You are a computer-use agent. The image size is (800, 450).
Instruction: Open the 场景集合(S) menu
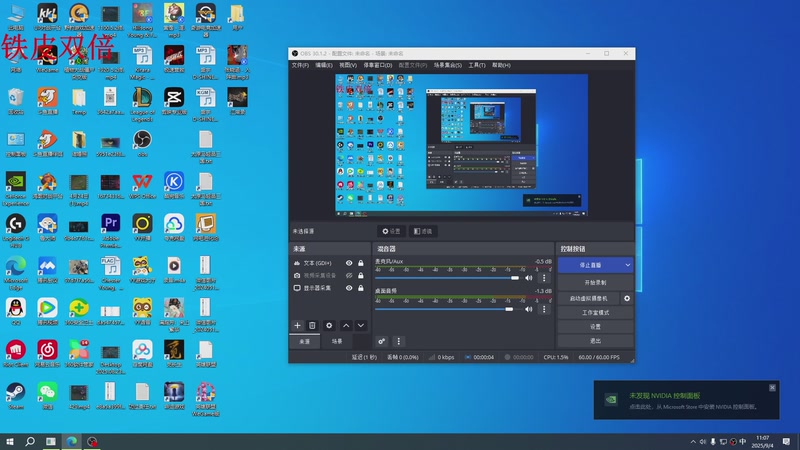448,65
